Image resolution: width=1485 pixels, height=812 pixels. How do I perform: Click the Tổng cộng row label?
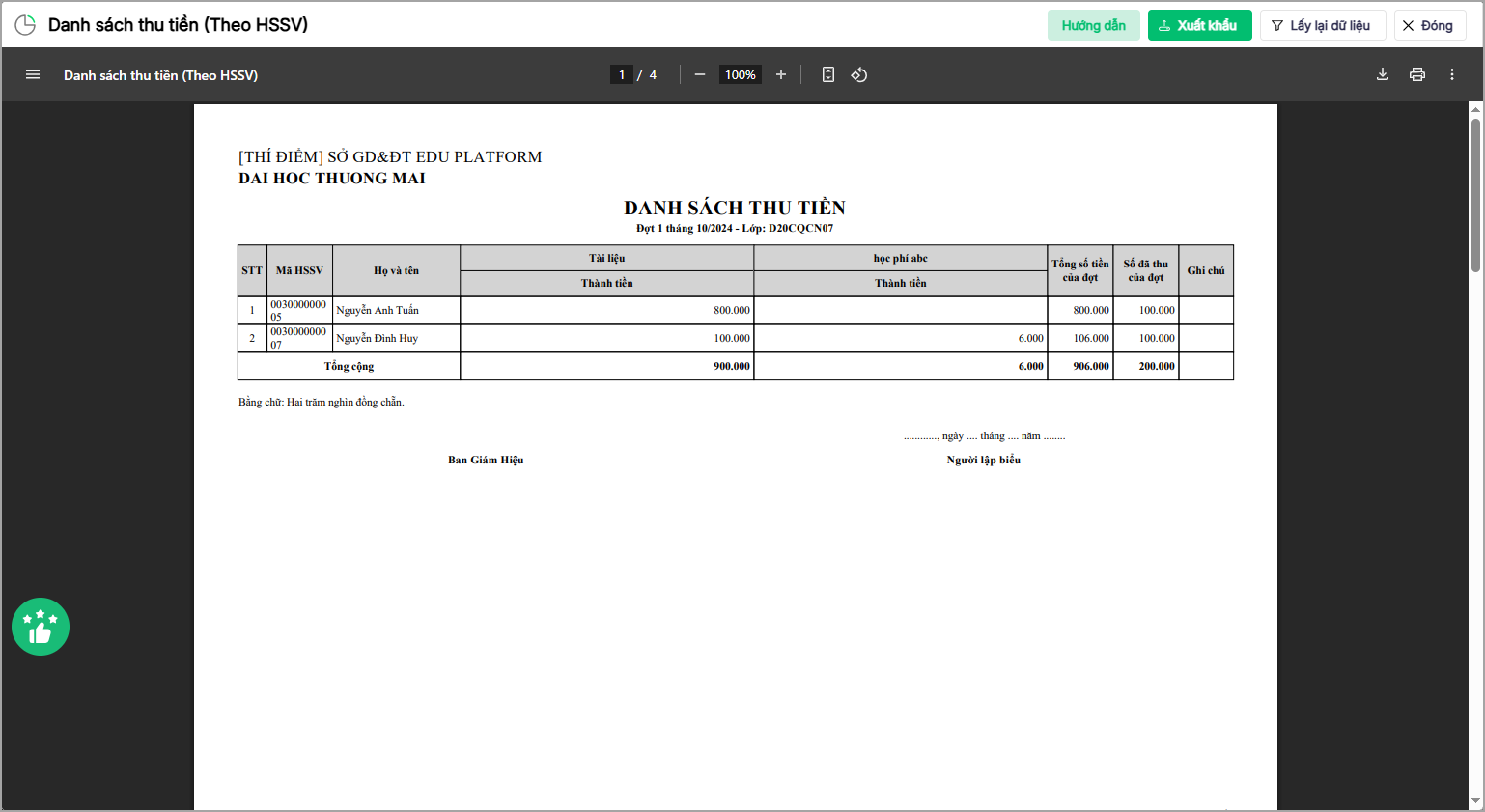(x=350, y=366)
